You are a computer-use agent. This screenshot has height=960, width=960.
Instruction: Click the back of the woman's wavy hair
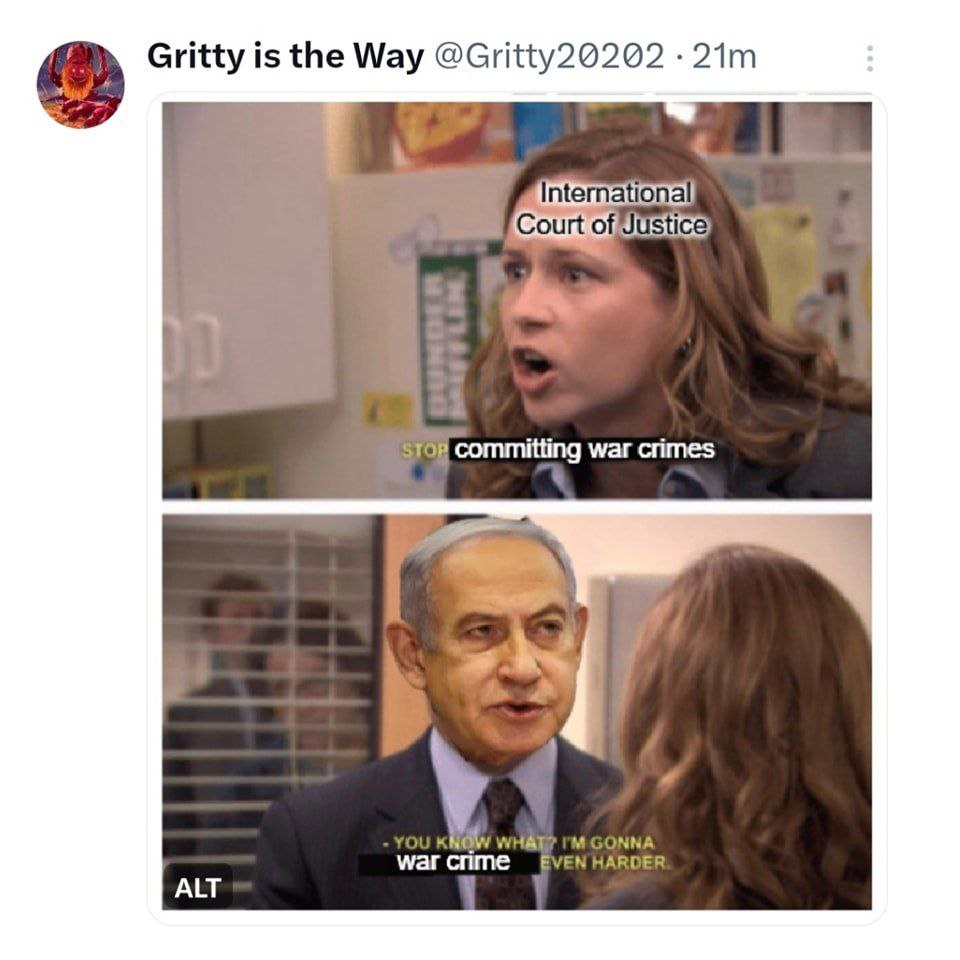tap(735, 722)
